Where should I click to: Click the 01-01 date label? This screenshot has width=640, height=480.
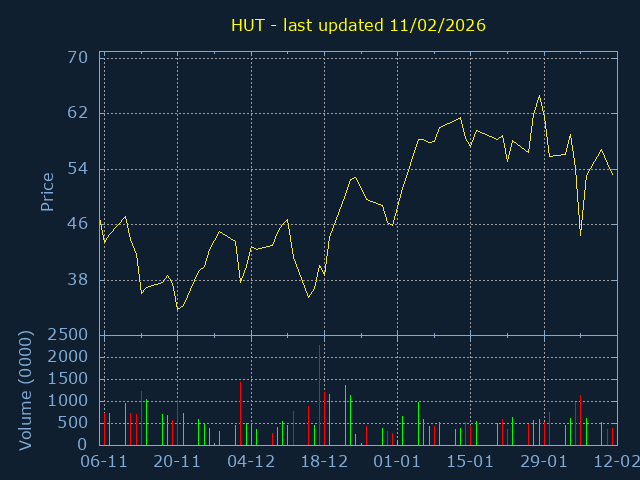tap(397, 462)
